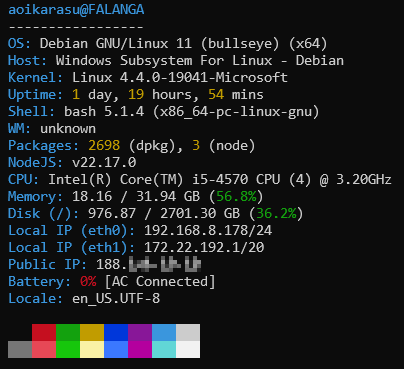Click the dark red color block
Image resolution: width=404 pixels, height=369 pixels.
(44, 332)
